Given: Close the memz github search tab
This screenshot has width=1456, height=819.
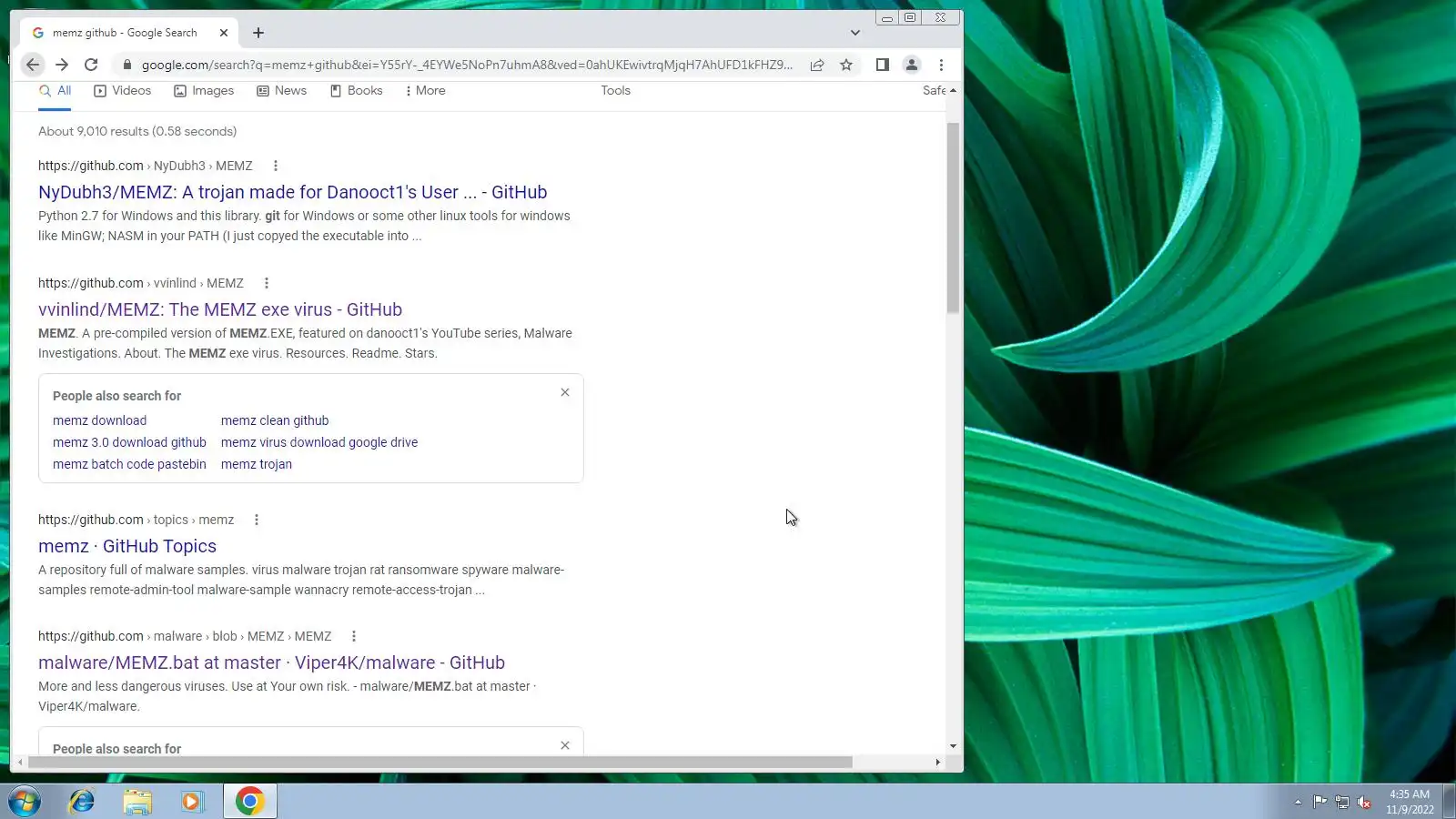Looking at the screenshot, I should coord(224,33).
